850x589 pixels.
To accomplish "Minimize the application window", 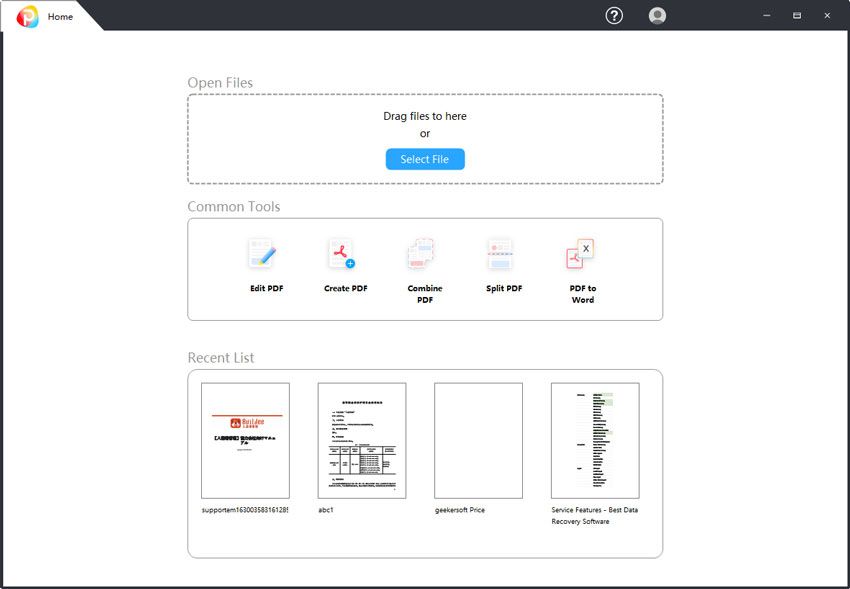I will (x=765, y=15).
